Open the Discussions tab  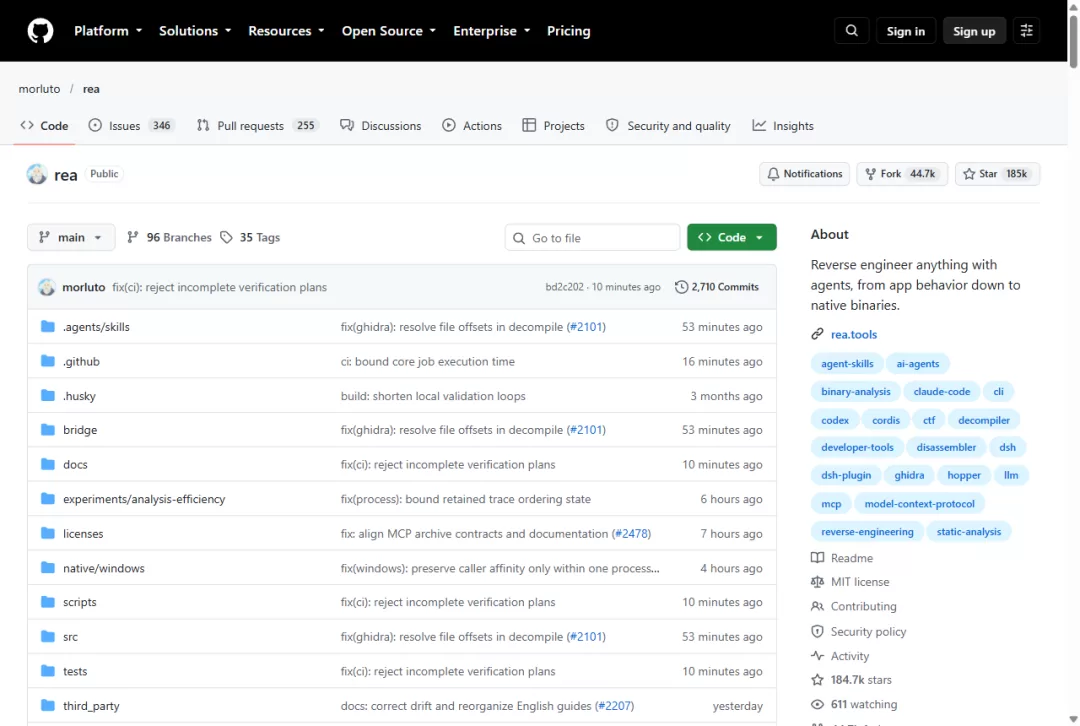coord(380,125)
